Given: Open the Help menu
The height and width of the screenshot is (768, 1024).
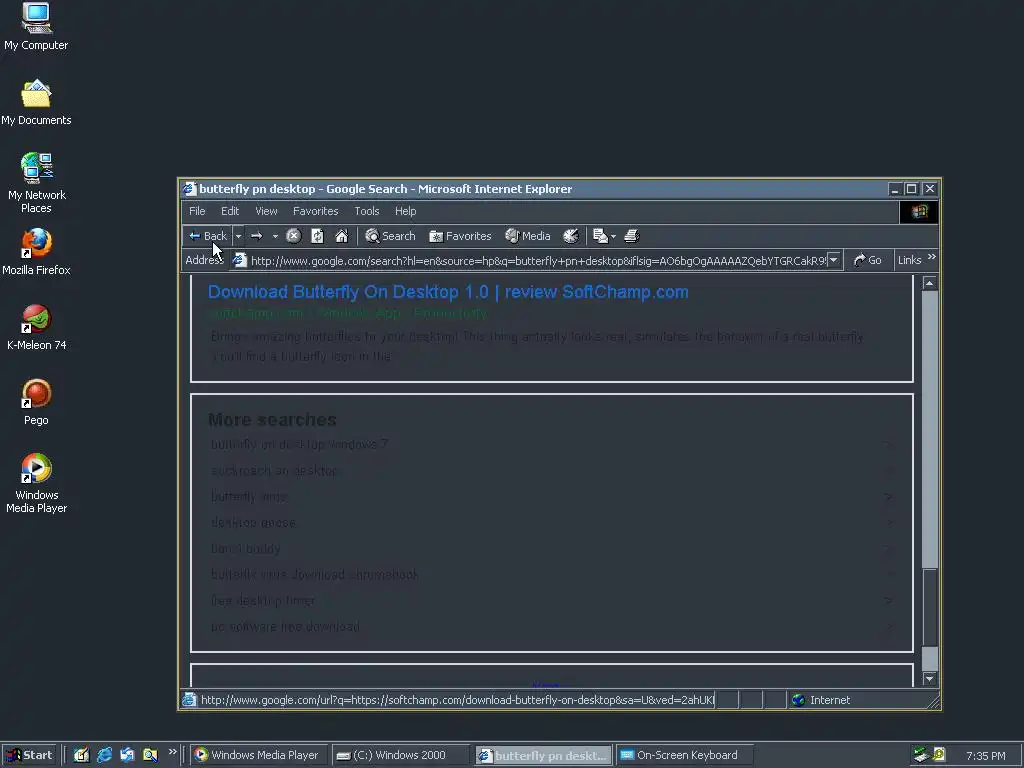Looking at the screenshot, I should coord(406,211).
